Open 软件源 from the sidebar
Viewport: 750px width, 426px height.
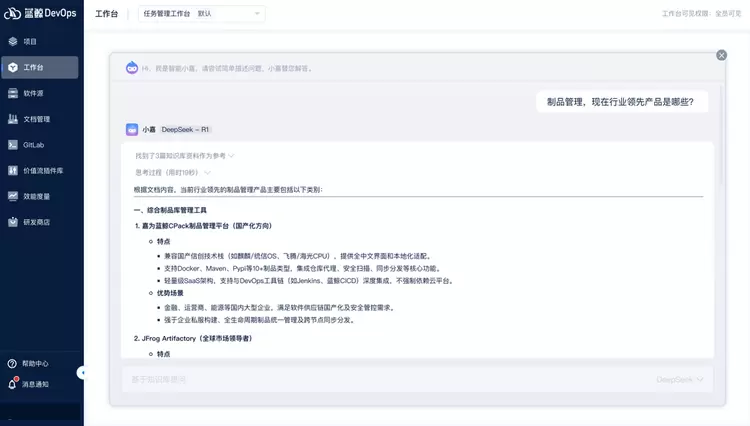[x=33, y=93]
